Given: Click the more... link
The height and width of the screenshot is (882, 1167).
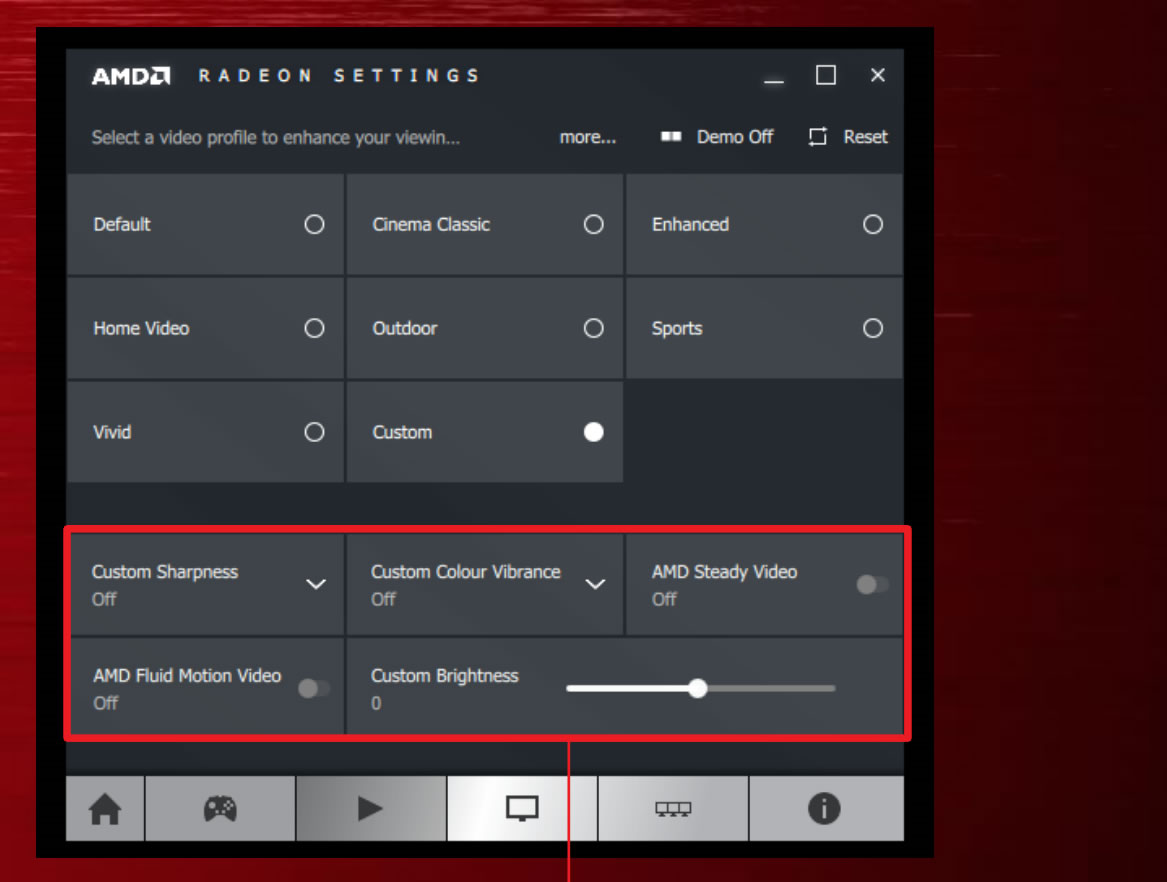Looking at the screenshot, I should tap(587, 137).
